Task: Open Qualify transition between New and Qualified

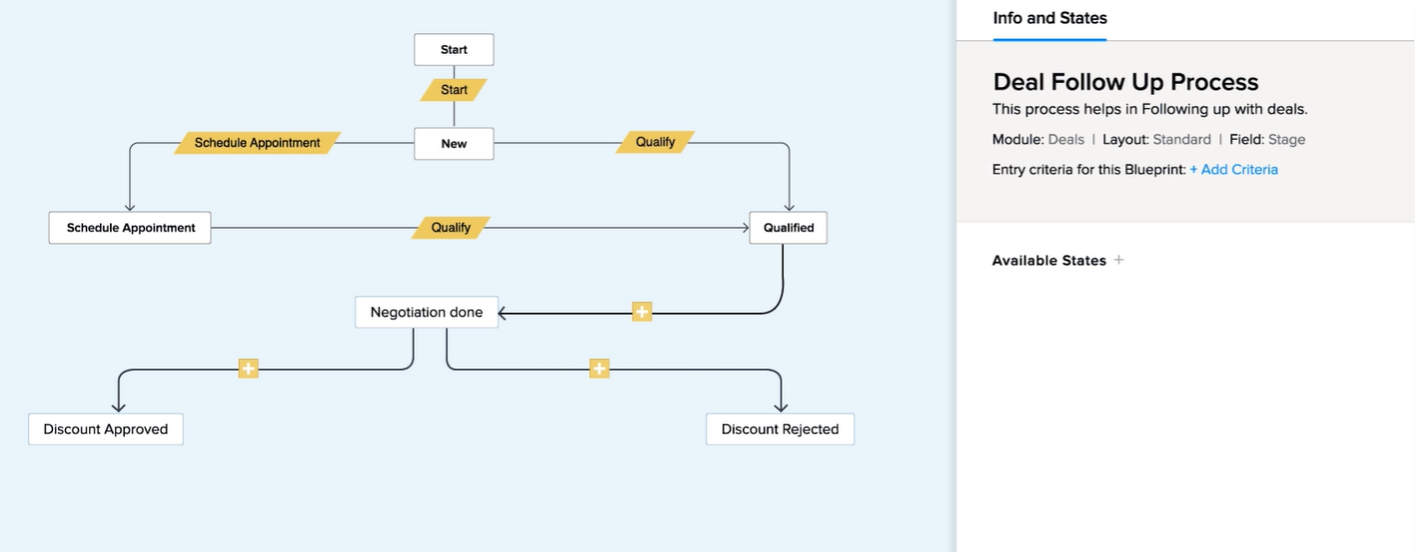Action: (x=655, y=142)
